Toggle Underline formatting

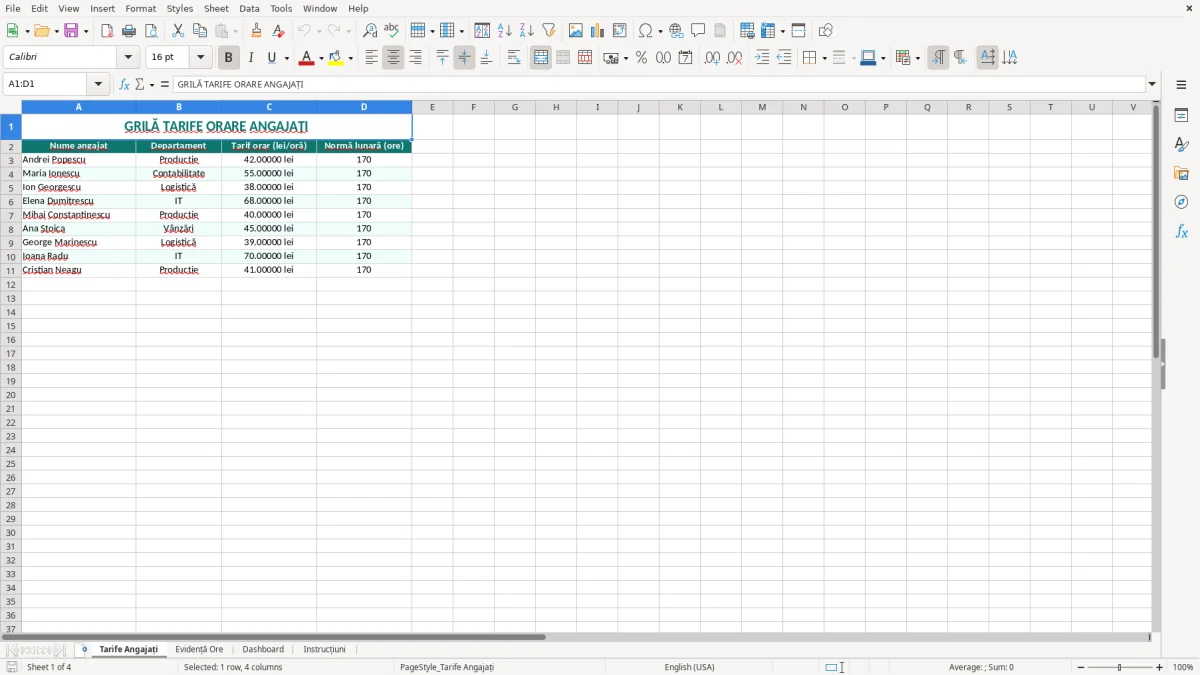pyautogui.click(x=271, y=58)
